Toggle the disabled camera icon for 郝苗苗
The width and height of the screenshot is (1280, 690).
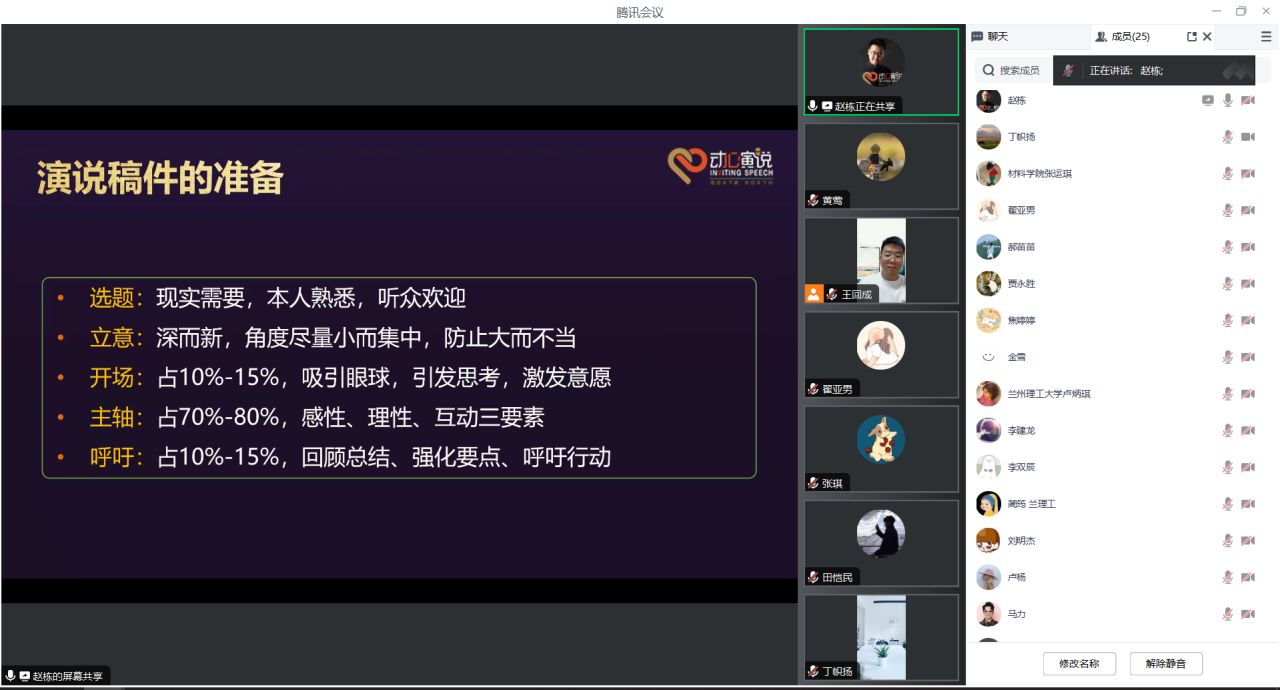point(1247,247)
